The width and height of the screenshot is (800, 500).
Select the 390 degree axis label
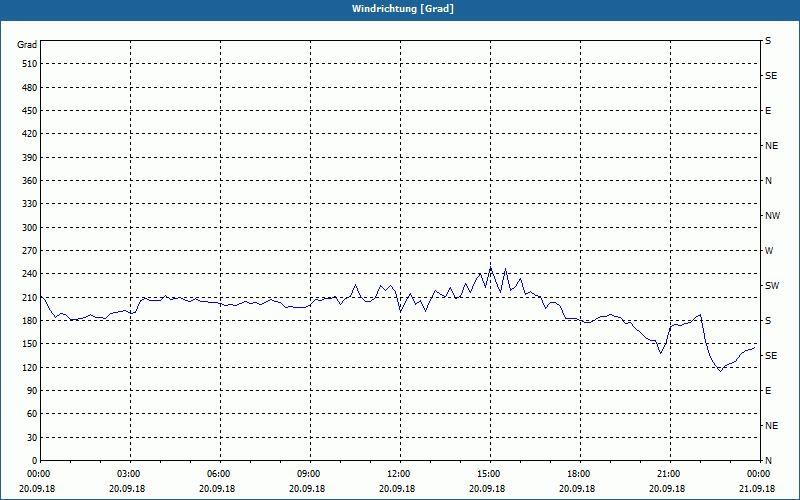[x=30, y=158]
